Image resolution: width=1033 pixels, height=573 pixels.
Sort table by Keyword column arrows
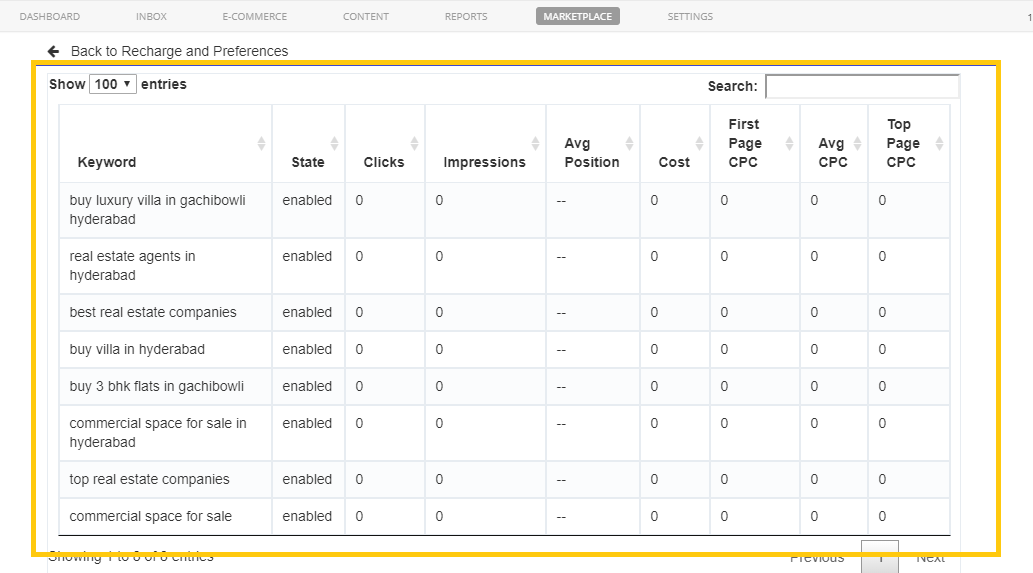coord(262,144)
